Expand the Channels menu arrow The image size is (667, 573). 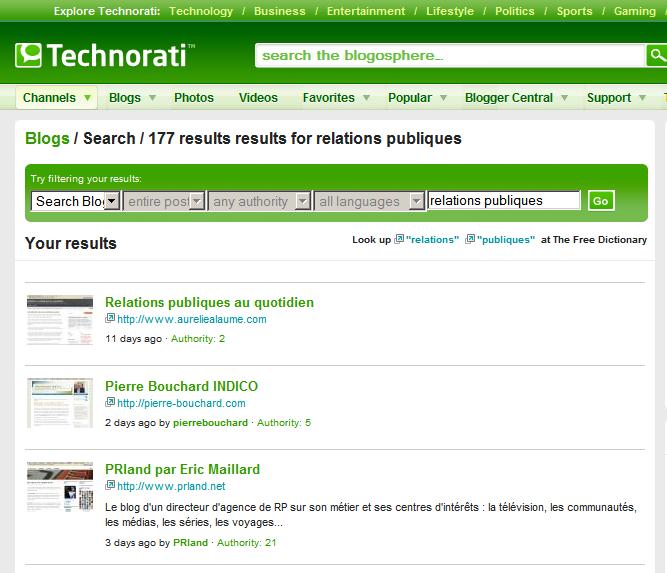(x=87, y=98)
